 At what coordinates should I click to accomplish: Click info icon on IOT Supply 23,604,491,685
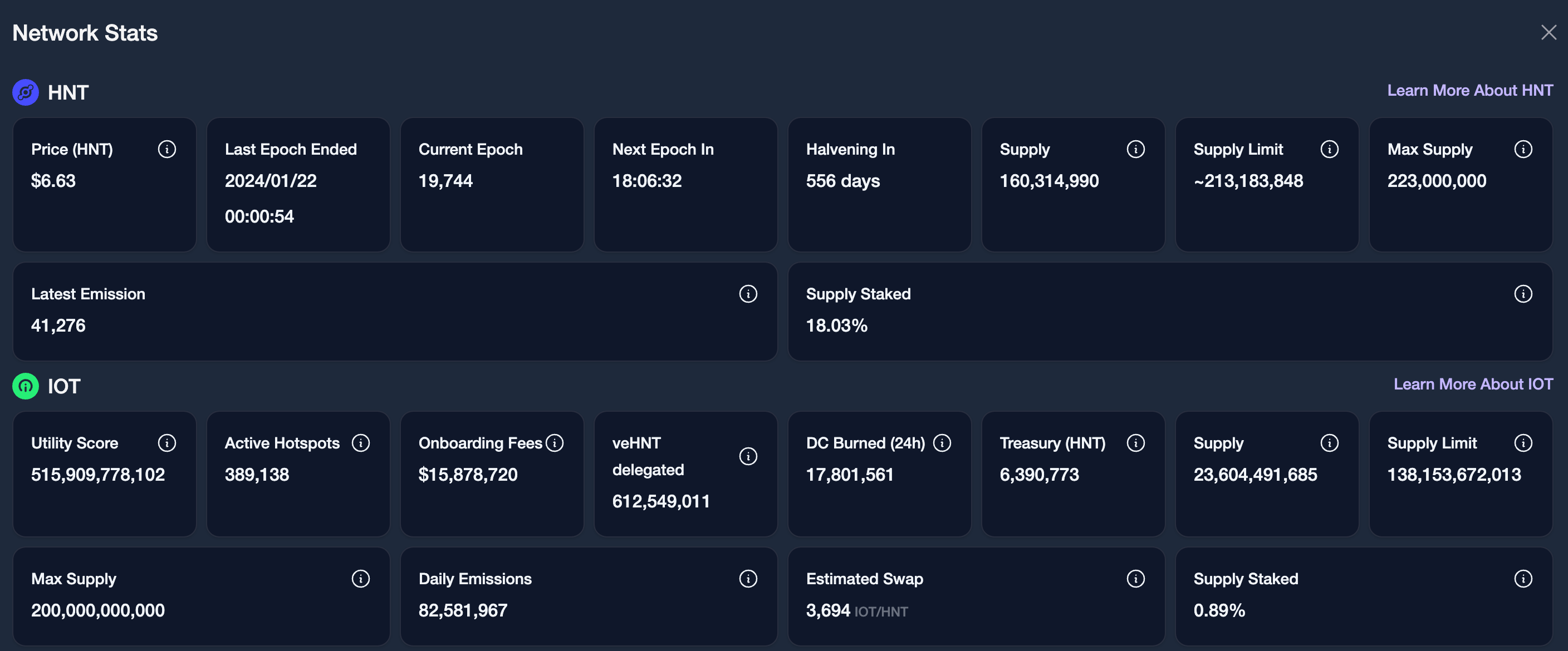point(1329,443)
